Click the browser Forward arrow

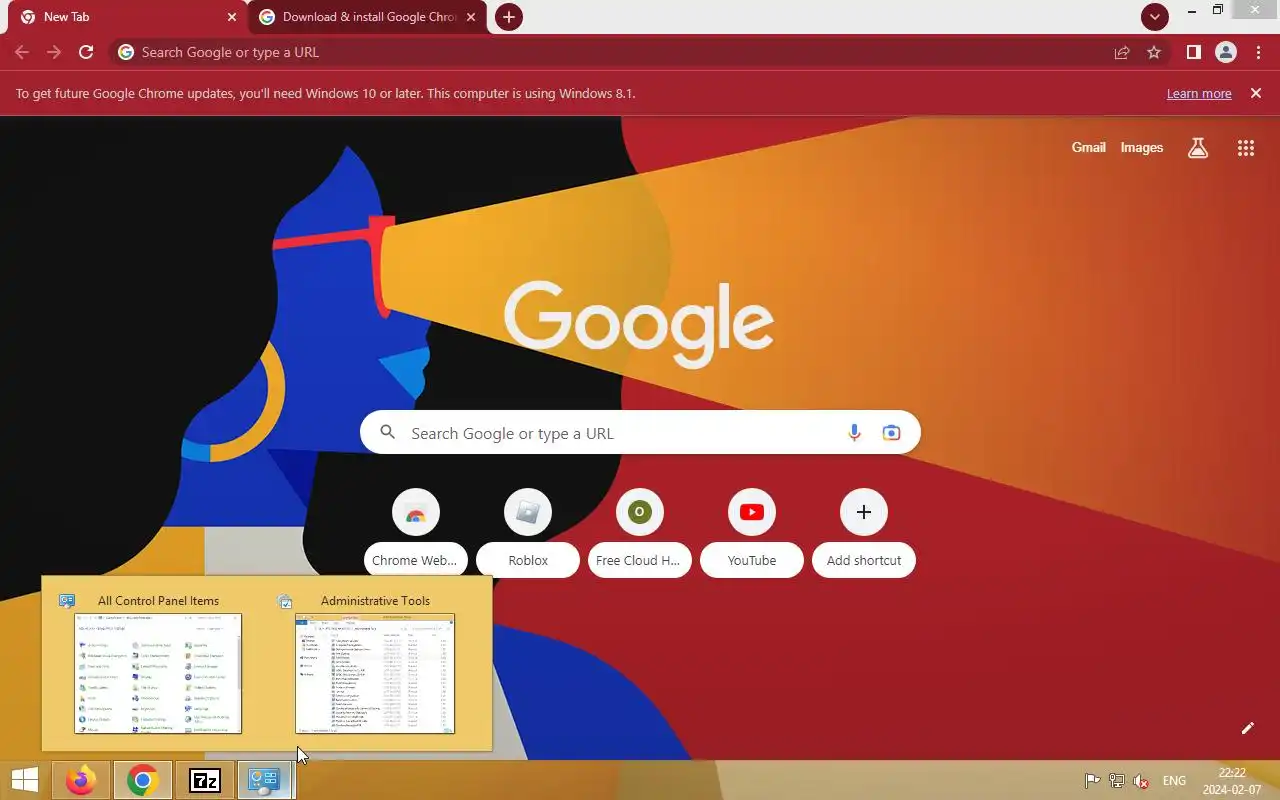(54, 52)
